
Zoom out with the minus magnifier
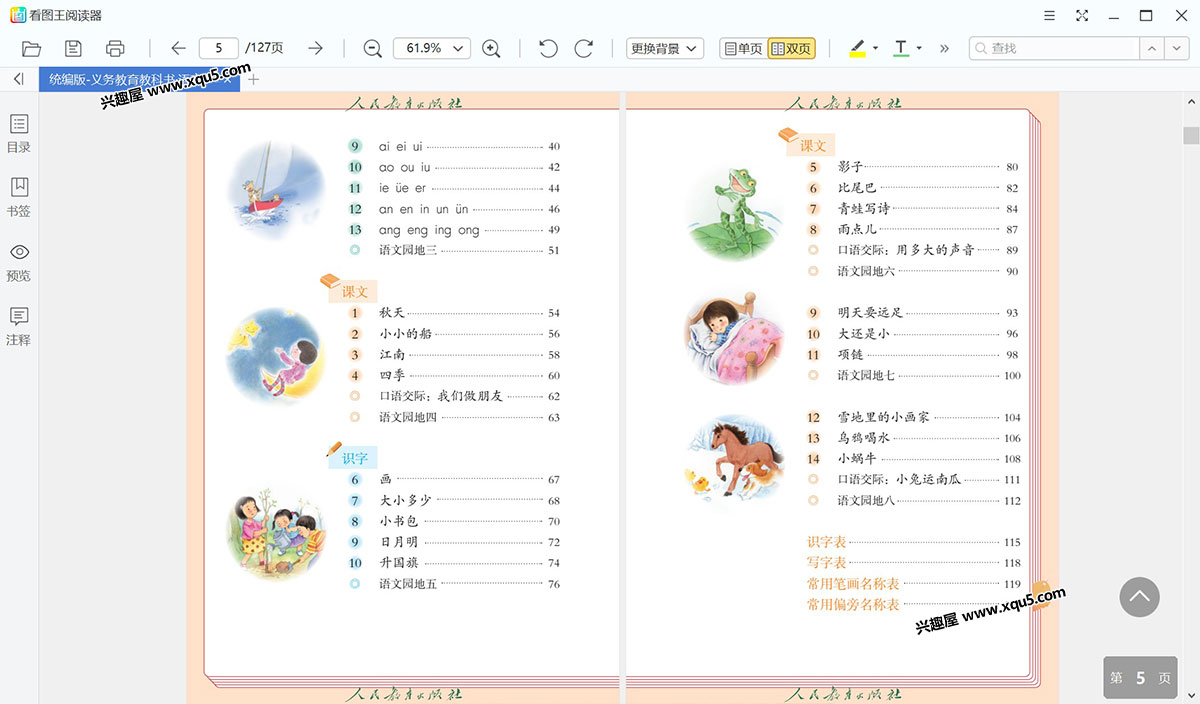pyautogui.click(x=372, y=48)
